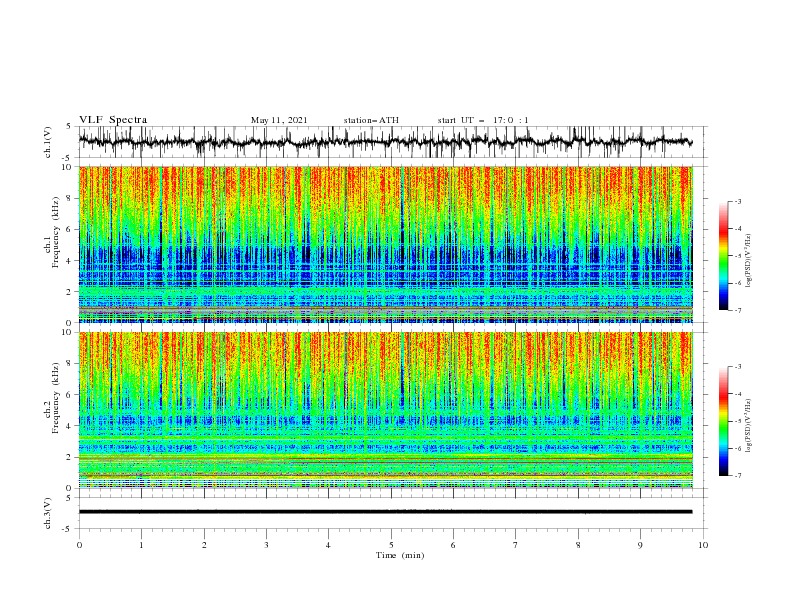Click the "ch.3(V)" waveform axis label
The image size is (792, 612).
[48, 513]
